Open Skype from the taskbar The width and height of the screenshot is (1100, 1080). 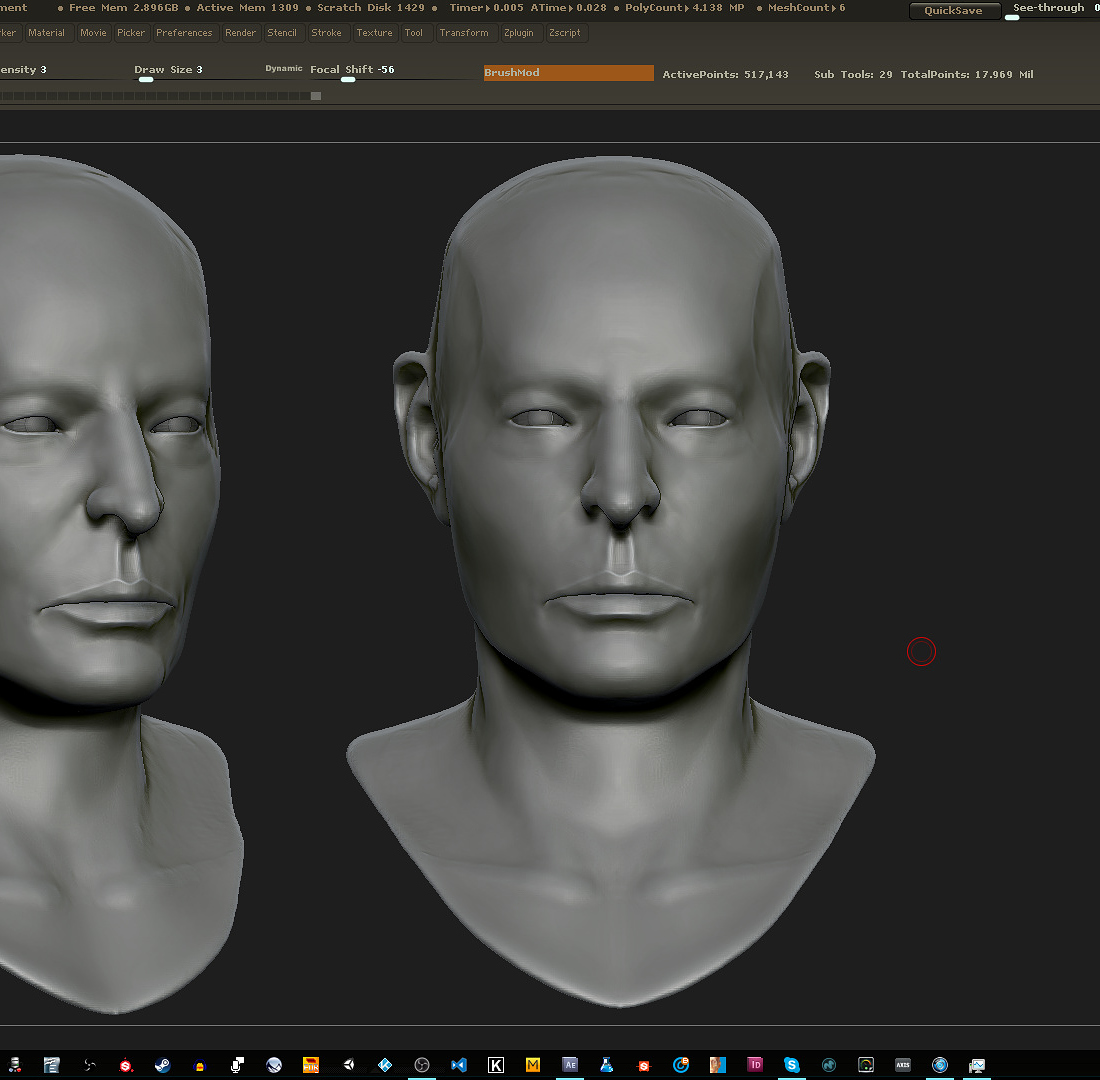point(792,1065)
